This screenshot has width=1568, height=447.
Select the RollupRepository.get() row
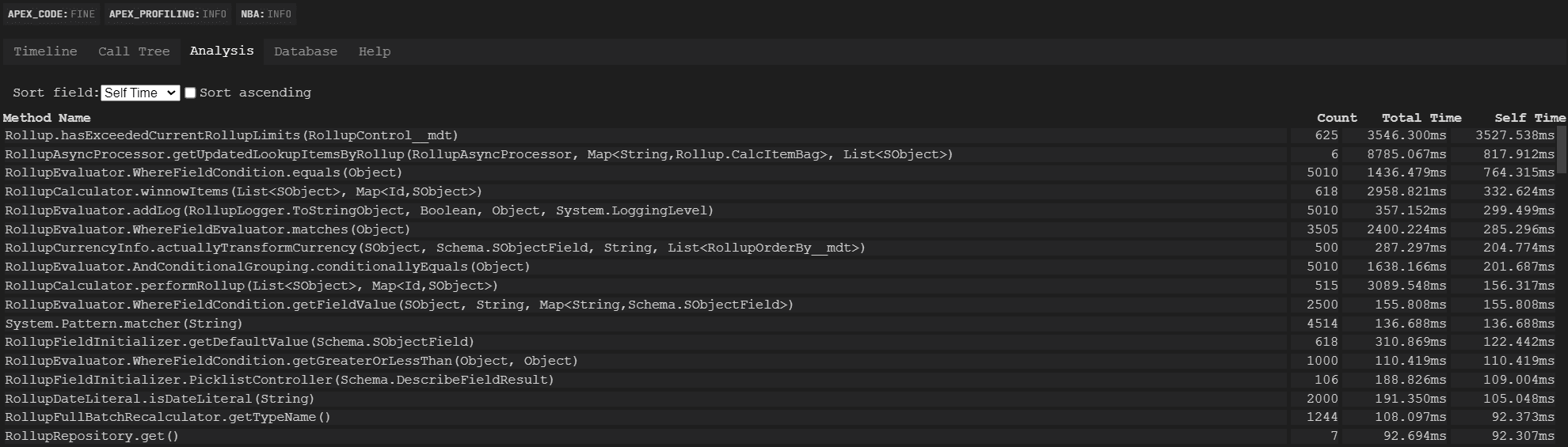click(x=778, y=436)
